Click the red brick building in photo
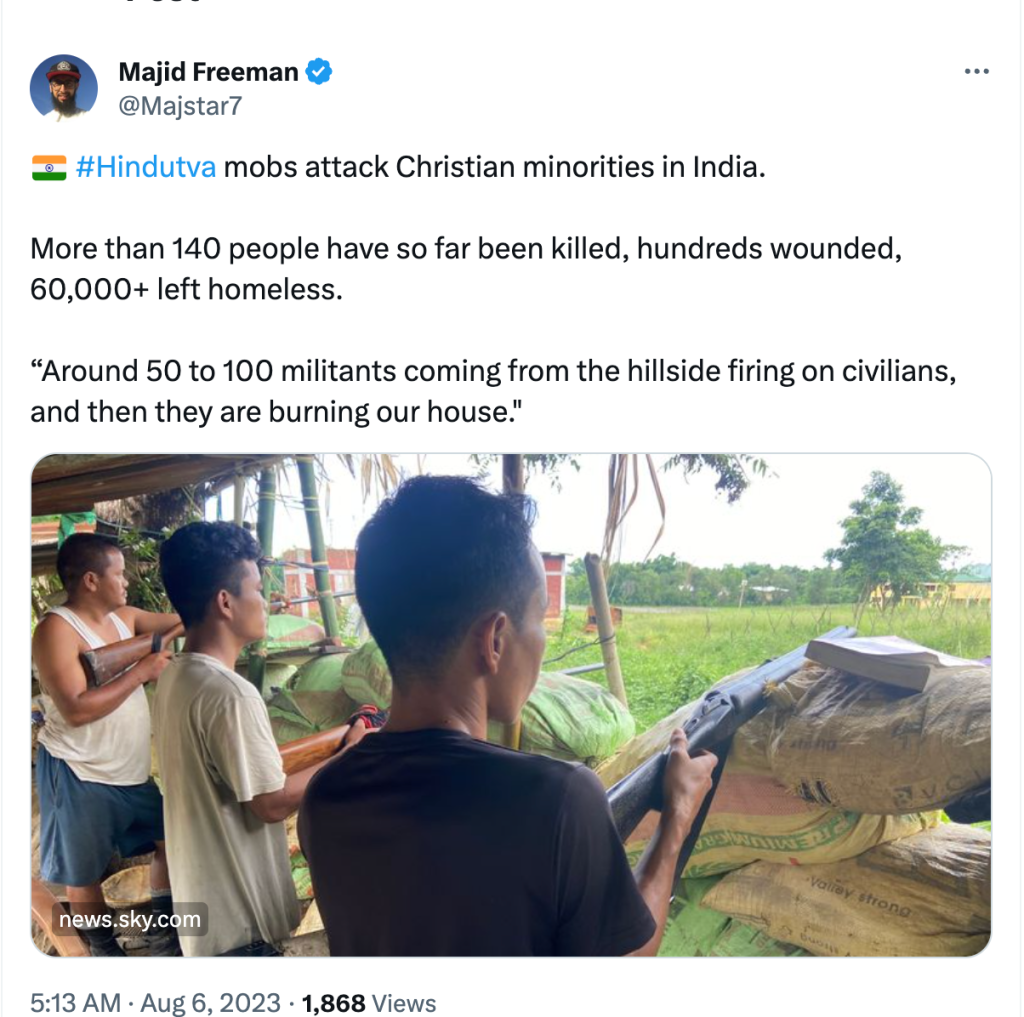 tap(551, 583)
